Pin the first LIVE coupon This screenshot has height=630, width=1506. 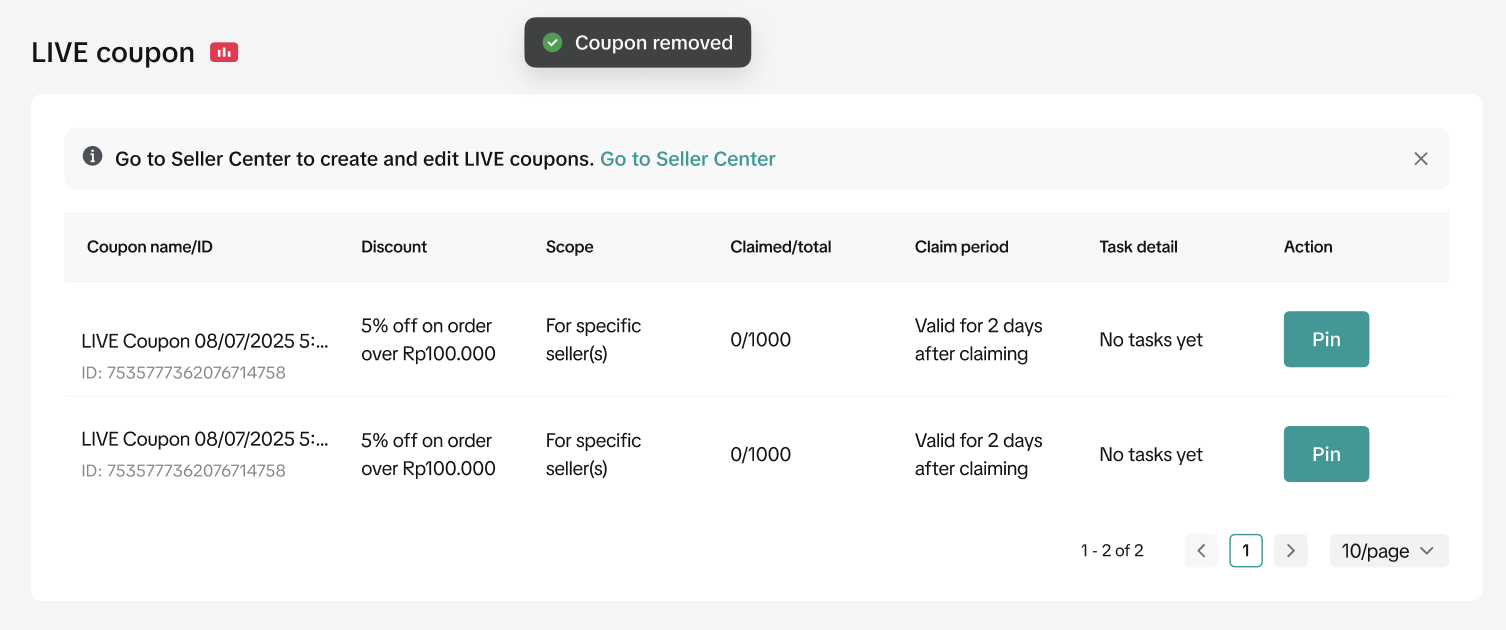(x=1326, y=340)
